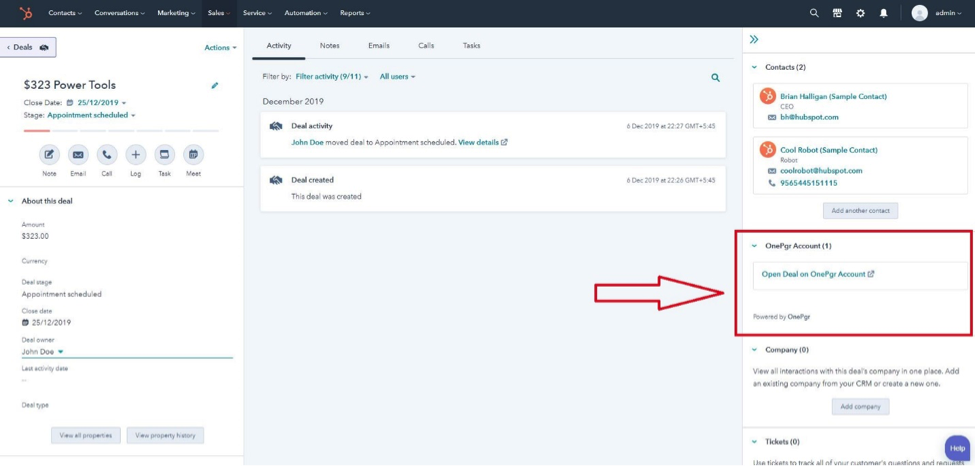
Task: Switch to the Calls tab
Action: pyautogui.click(x=426, y=45)
